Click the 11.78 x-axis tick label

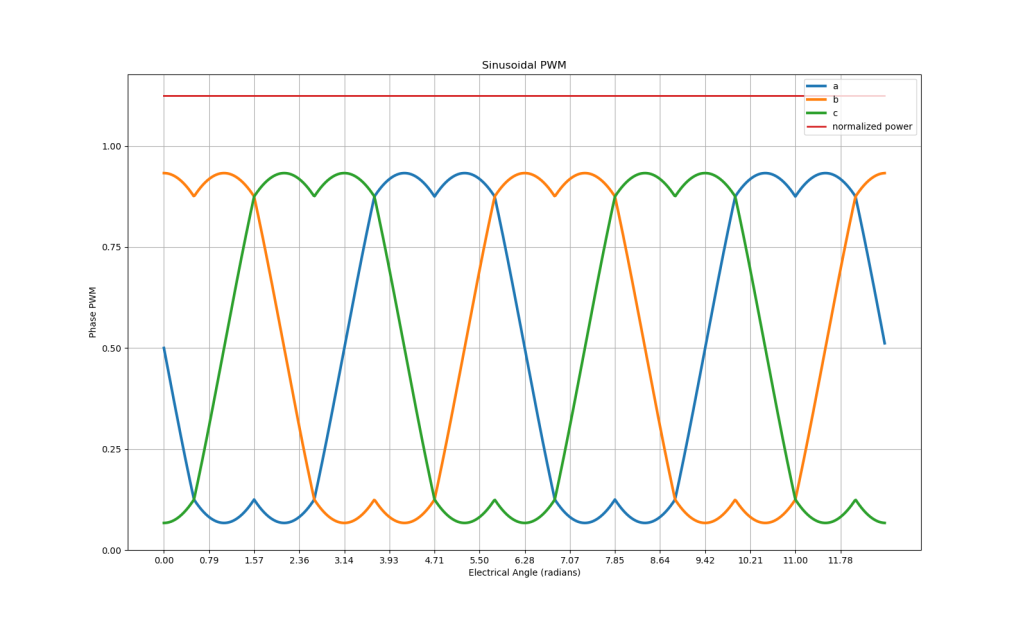coord(840,561)
